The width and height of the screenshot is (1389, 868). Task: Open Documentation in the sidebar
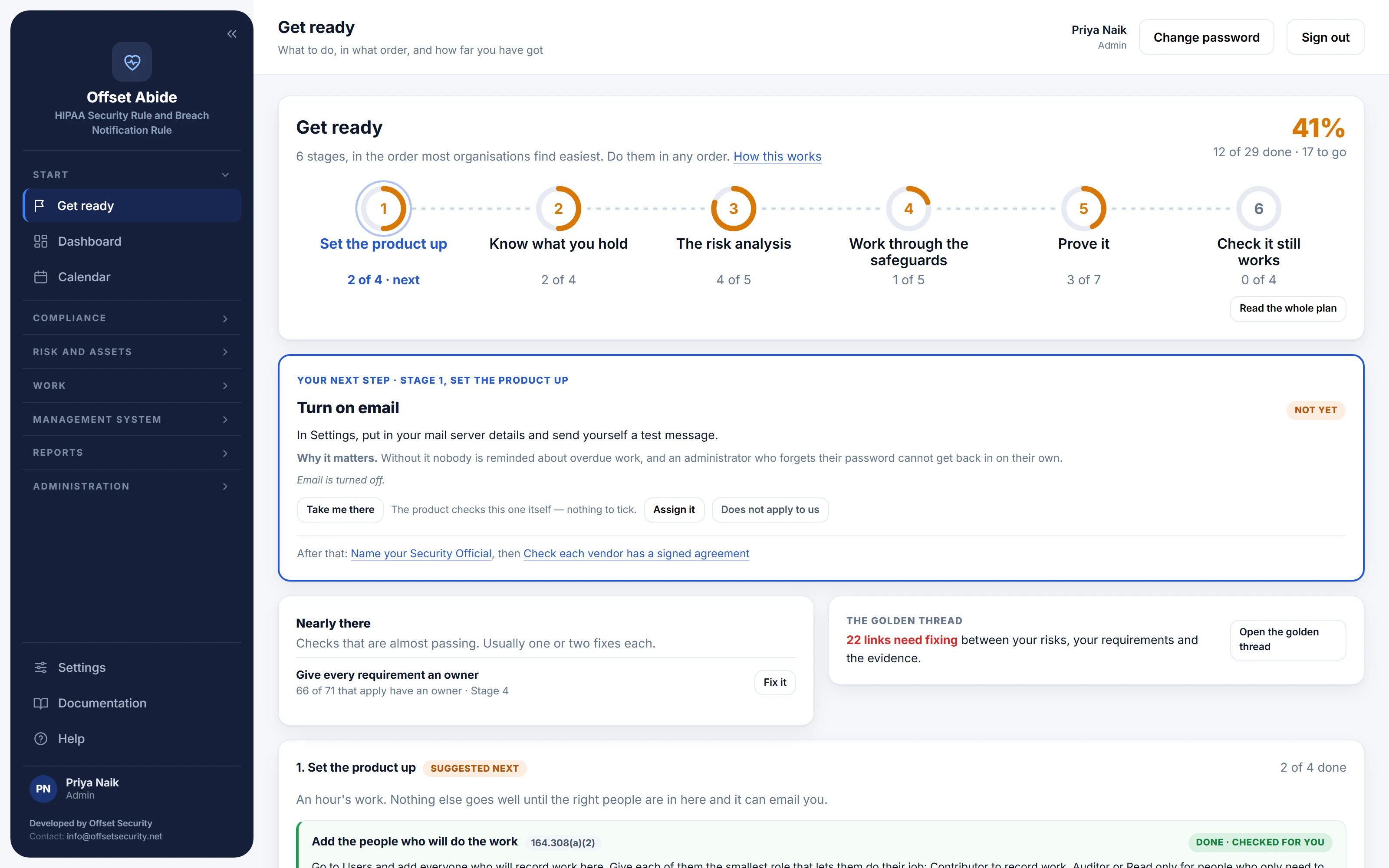132,703
